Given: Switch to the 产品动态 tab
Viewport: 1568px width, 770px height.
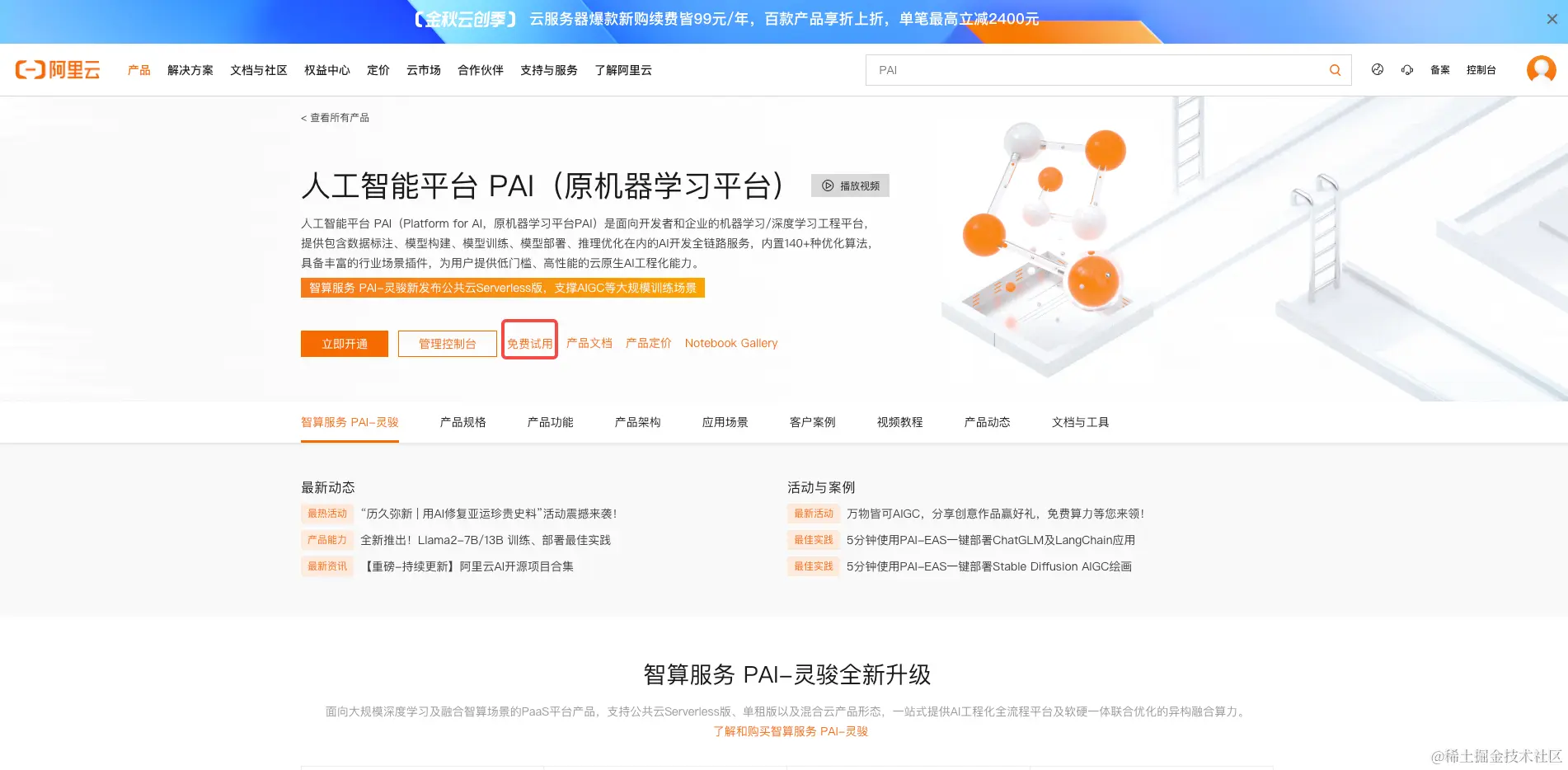Looking at the screenshot, I should pos(988,422).
